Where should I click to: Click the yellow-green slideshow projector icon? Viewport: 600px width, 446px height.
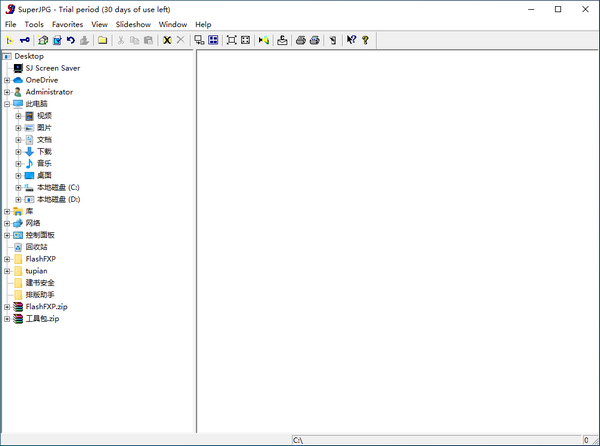click(264, 40)
